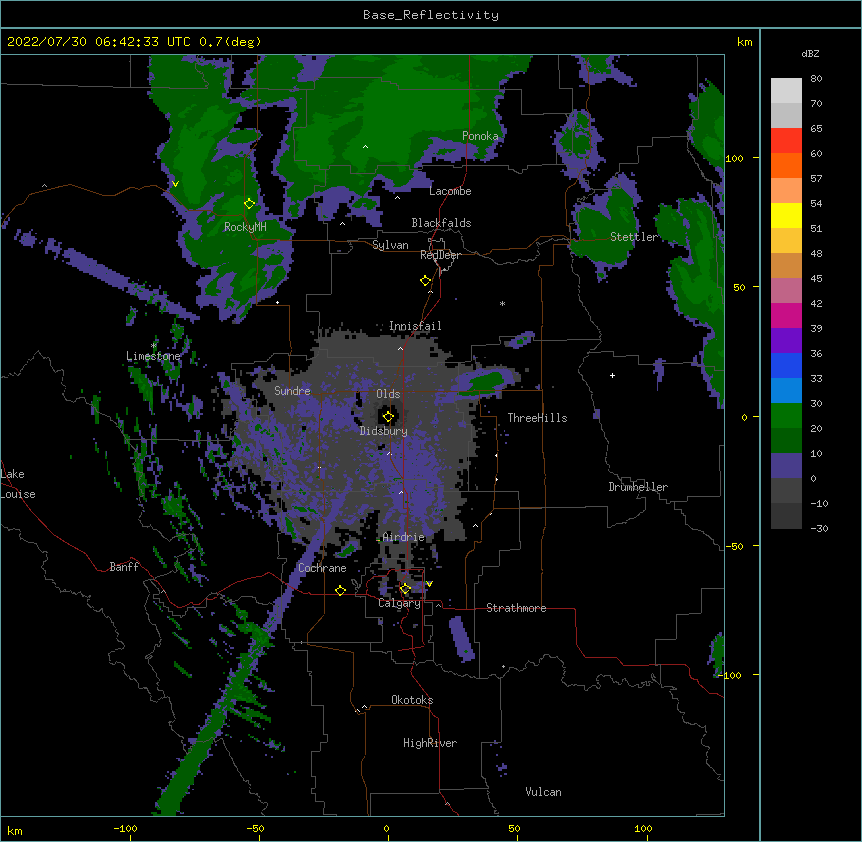Click the Sylvan label
The width and height of the screenshot is (862, 842).
[x=390, y=245]
